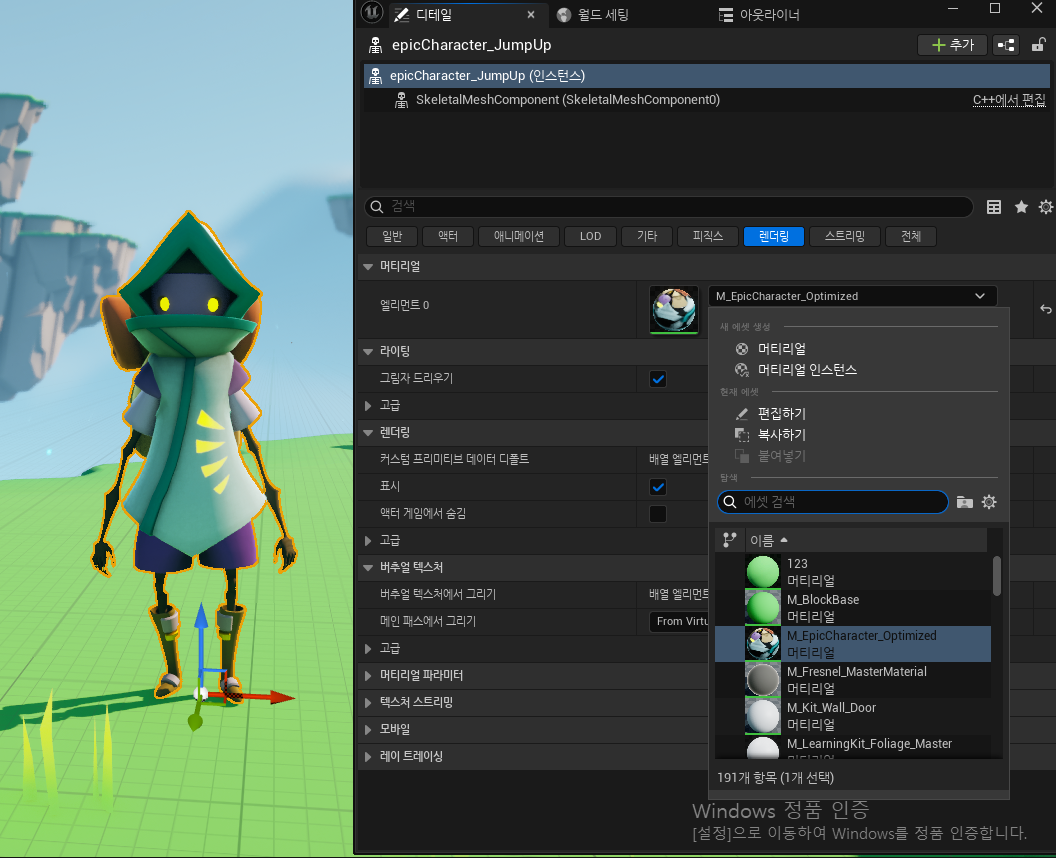Click the asset list vertical scrollbar
This screenshot has height=858, width=1056.
tap(996, 576)
